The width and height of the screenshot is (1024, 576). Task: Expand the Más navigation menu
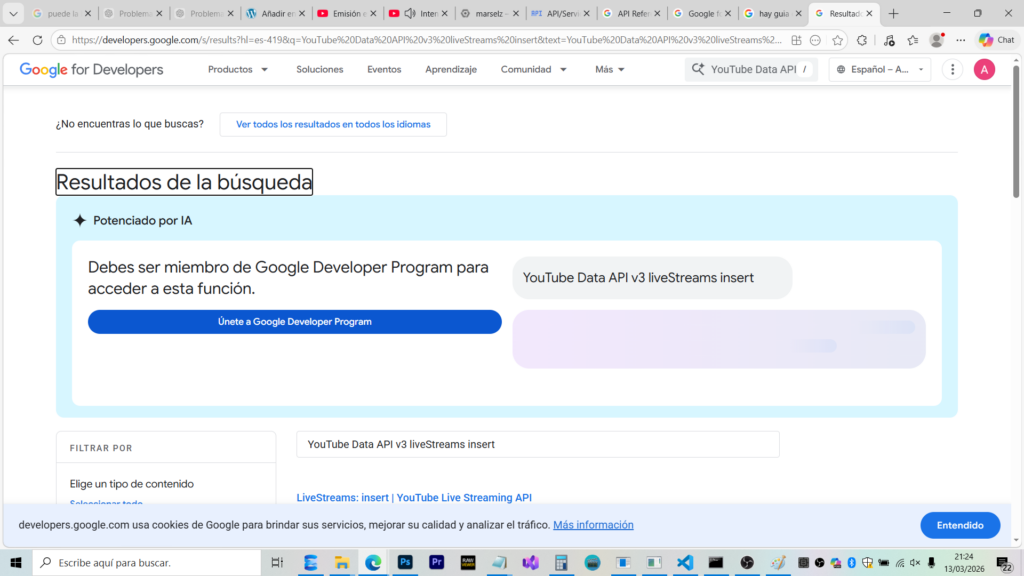coord(610,70)
